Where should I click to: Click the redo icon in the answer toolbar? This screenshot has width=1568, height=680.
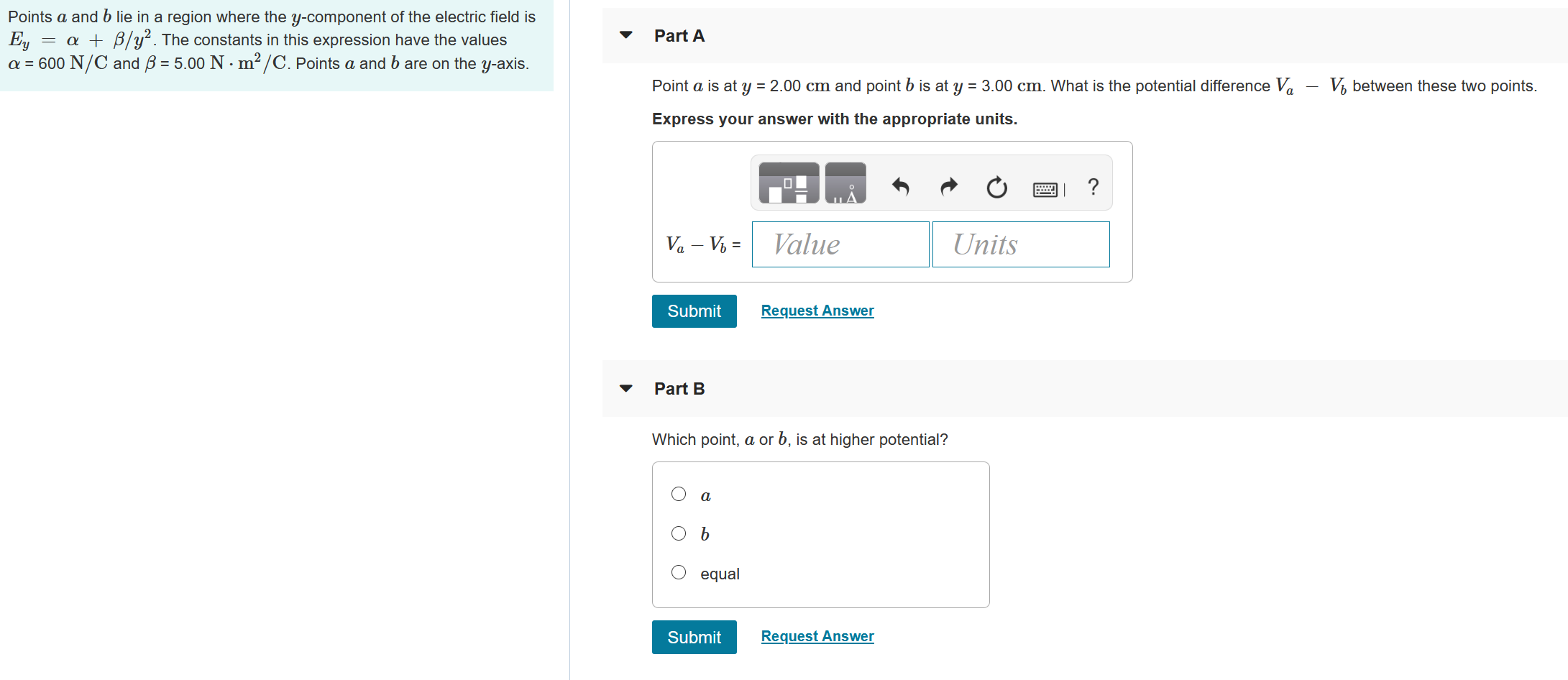[948, 187]
